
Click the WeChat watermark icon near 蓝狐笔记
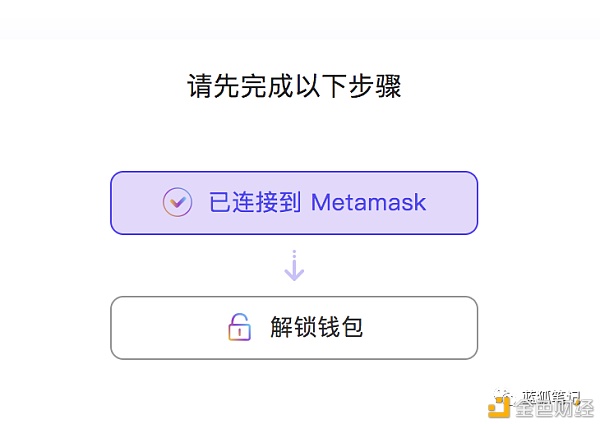[x=502, y=395]
